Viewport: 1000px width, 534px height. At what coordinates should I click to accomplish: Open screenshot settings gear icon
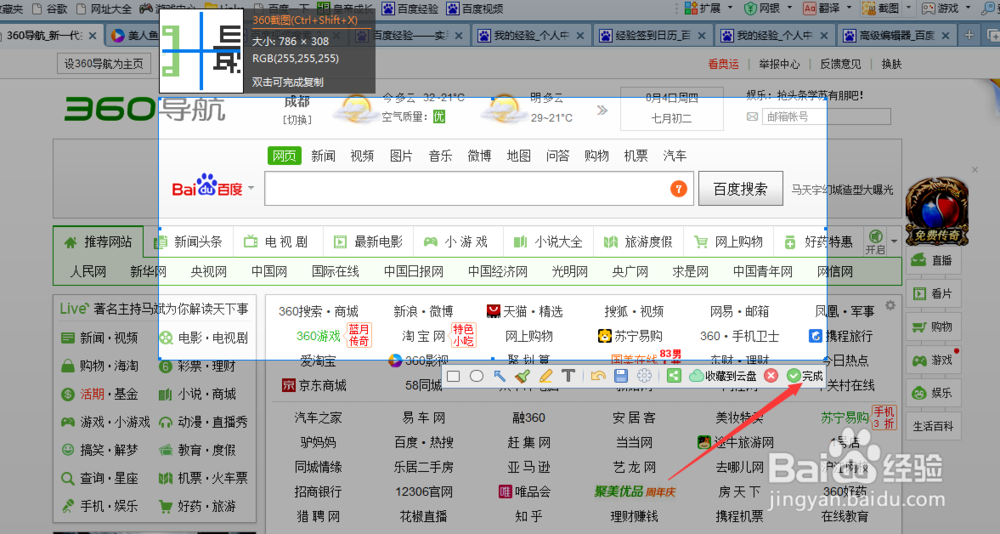(x=644, y=376)
